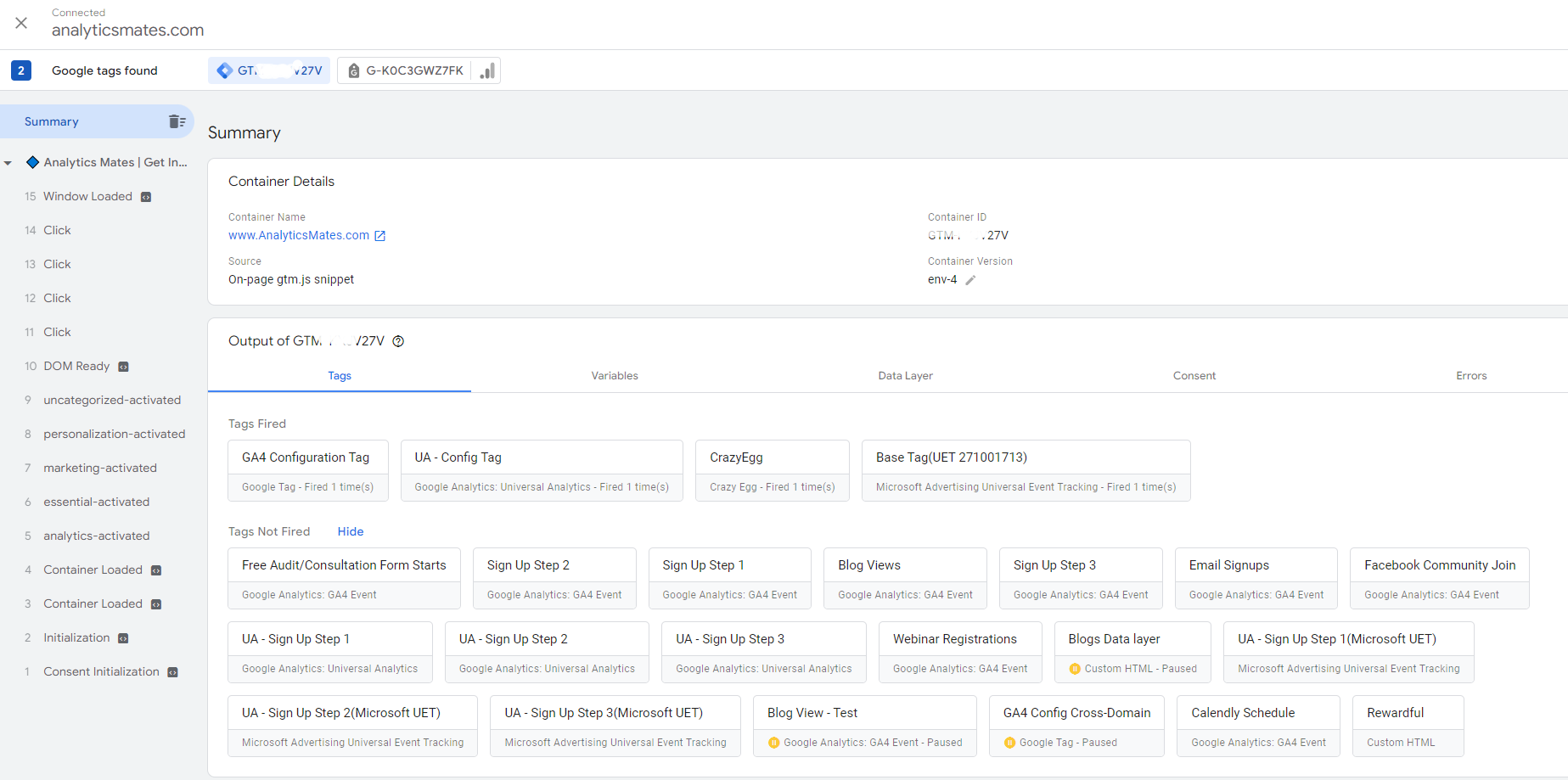Select event analytics-activated
Screen dimensions: 1568x780
pyautogui.click(x=97, y=536)
